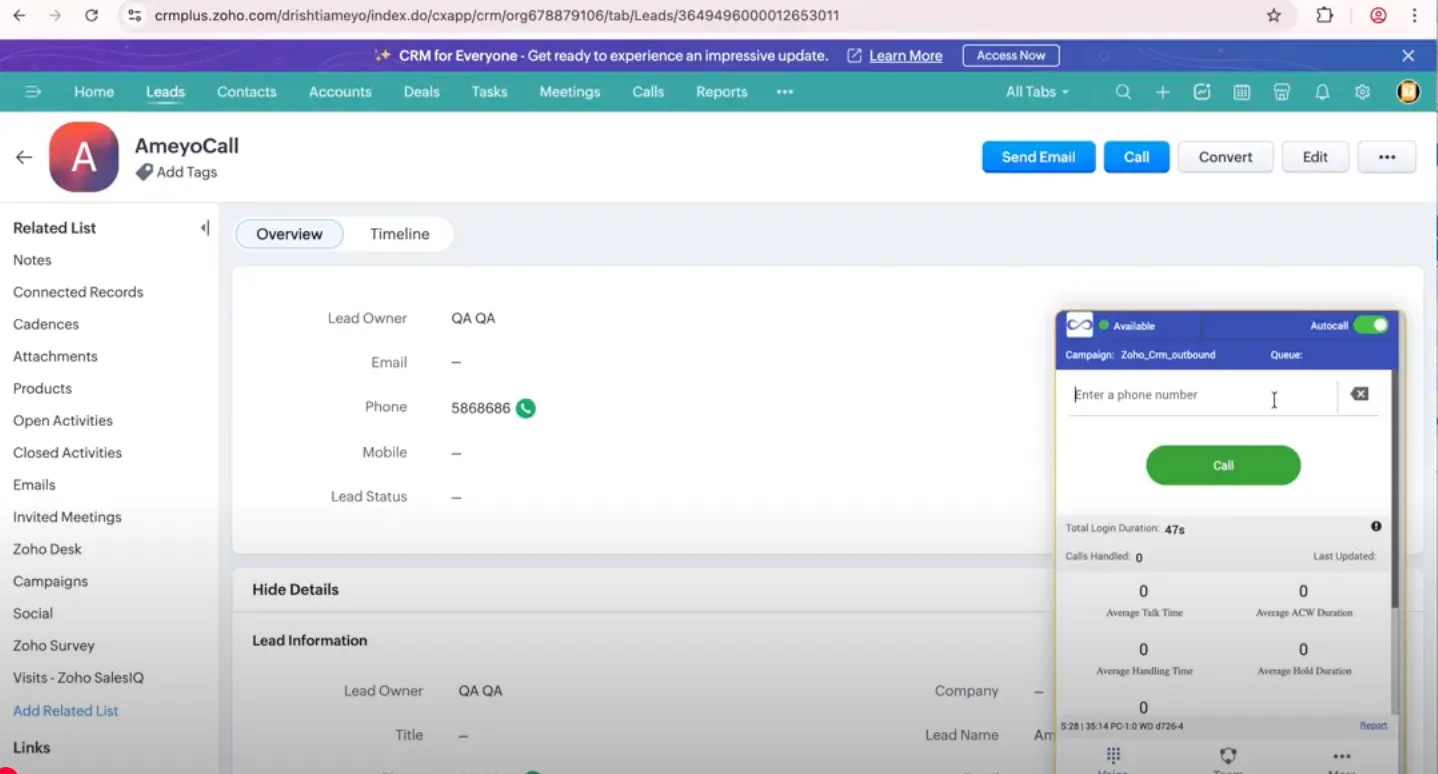The height and width of the screenshot is (774, 1438).
Task: Open the more modules ellipsis in the navbar
Action: pyautogui.click(x=785, y=92)
